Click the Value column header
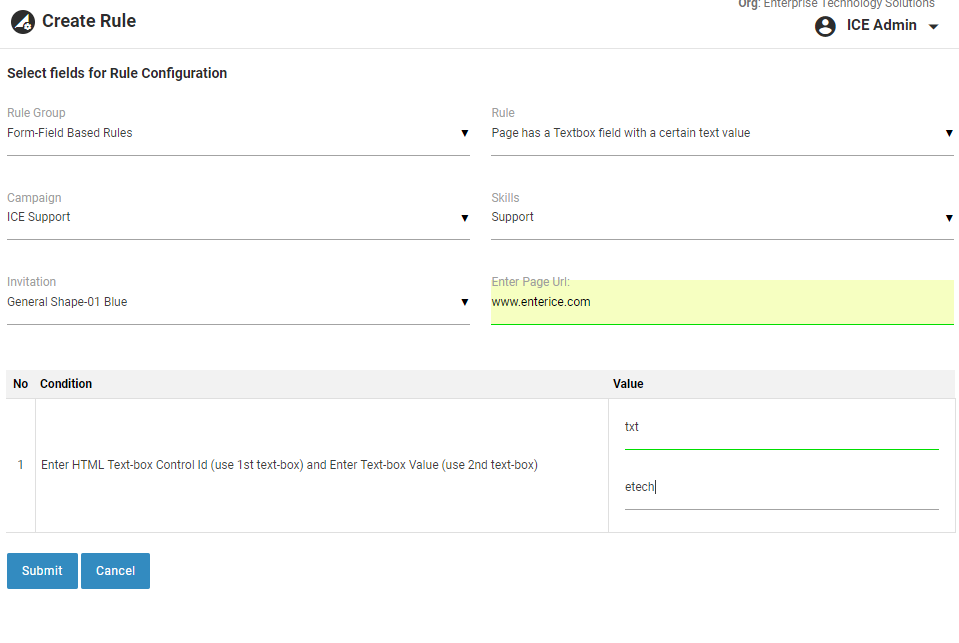This screenshot has height=643, width=959. tap(628, 384)
